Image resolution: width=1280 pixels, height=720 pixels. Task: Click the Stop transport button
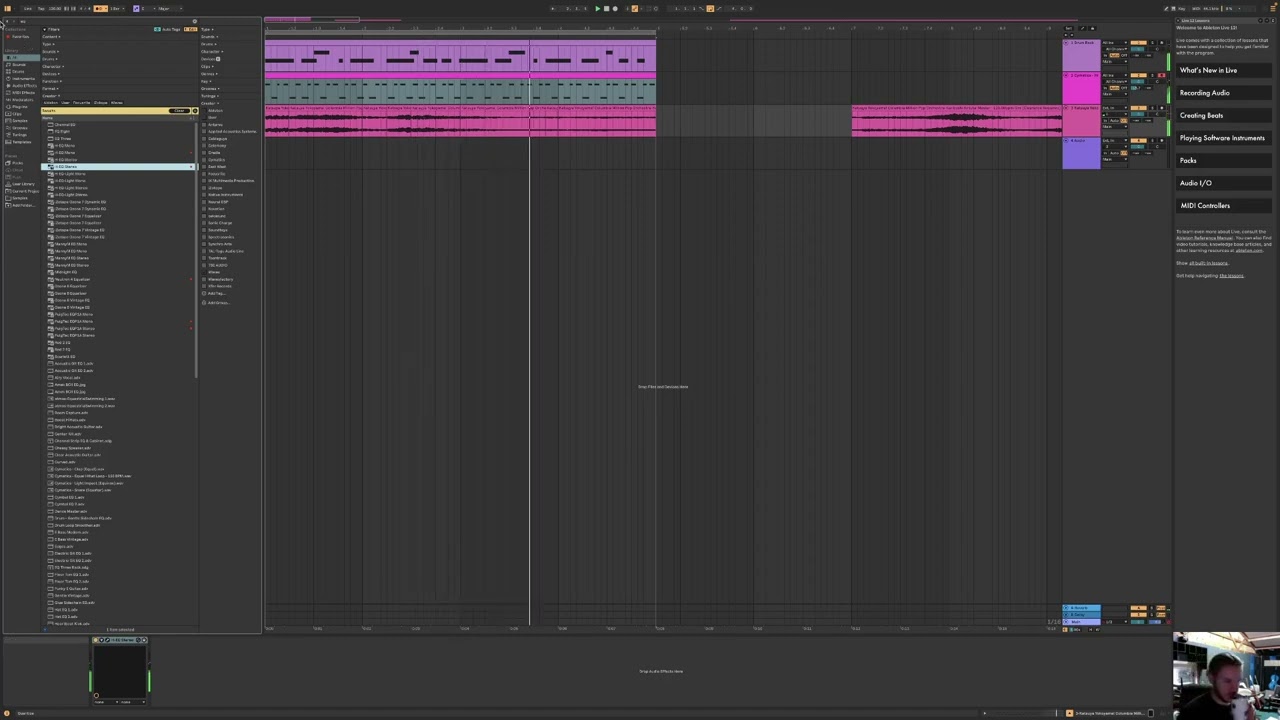607,8
